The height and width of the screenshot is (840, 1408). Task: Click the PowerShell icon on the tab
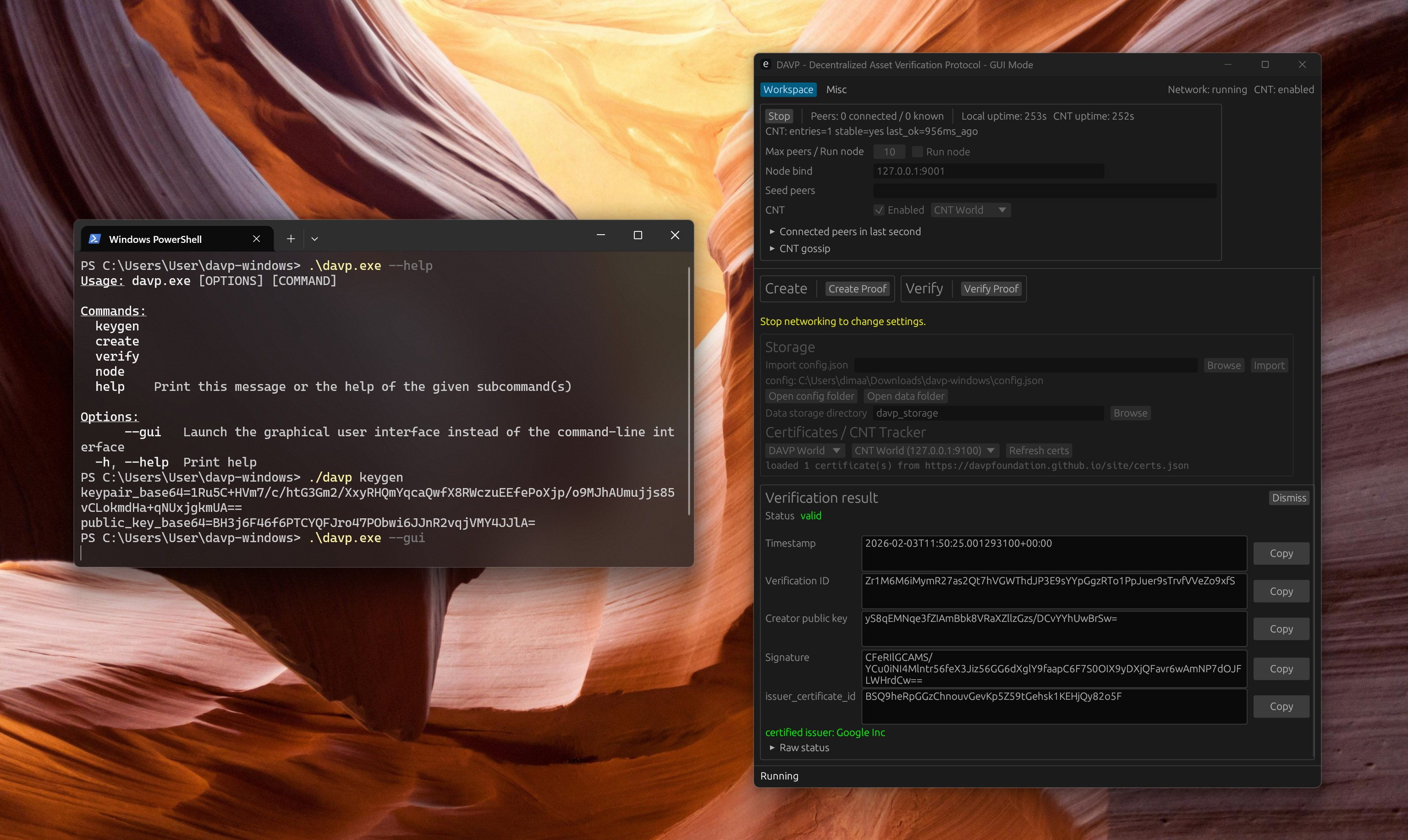[94, 239]
